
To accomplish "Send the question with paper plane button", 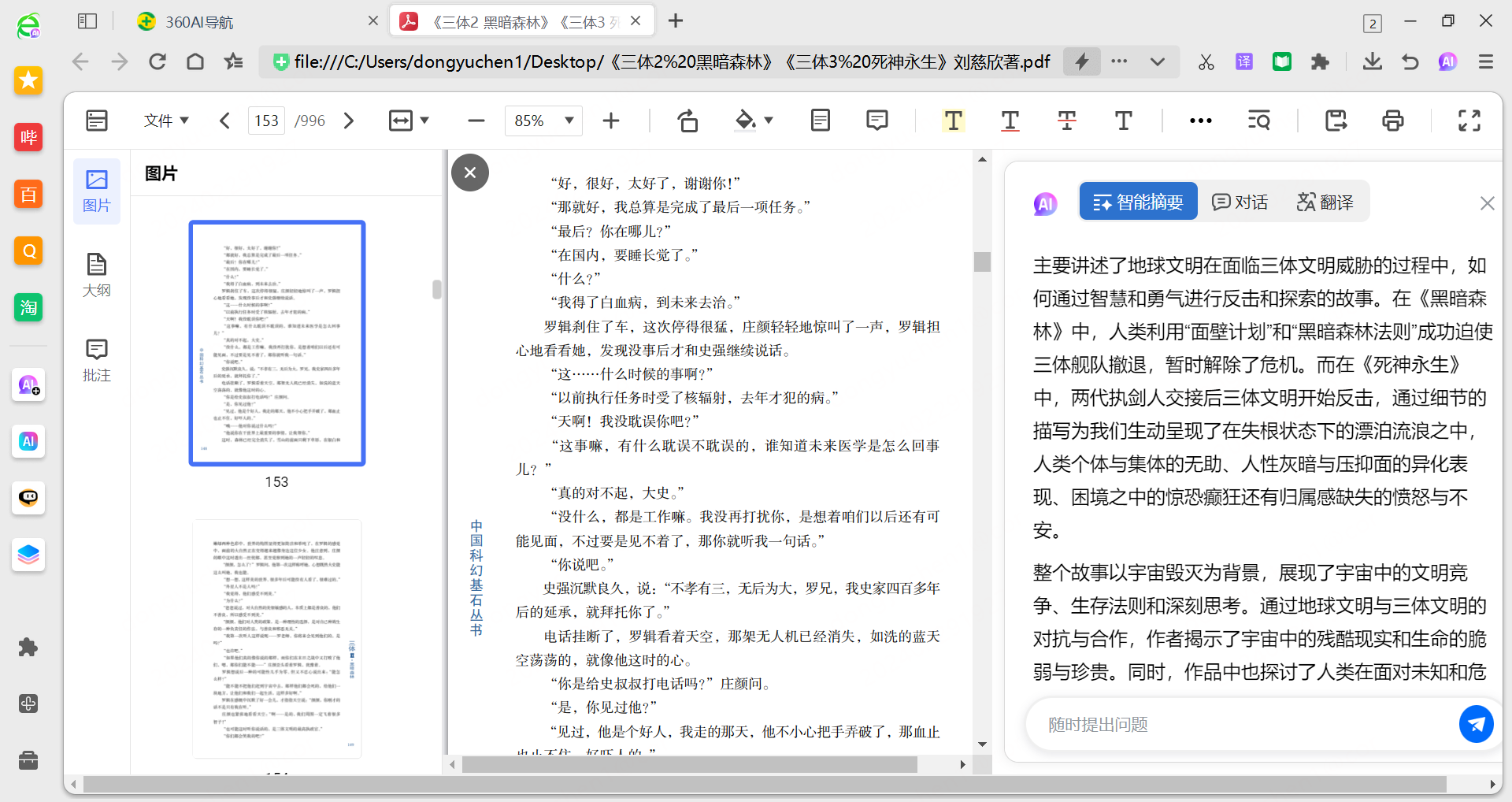I will coord(1476,724).
